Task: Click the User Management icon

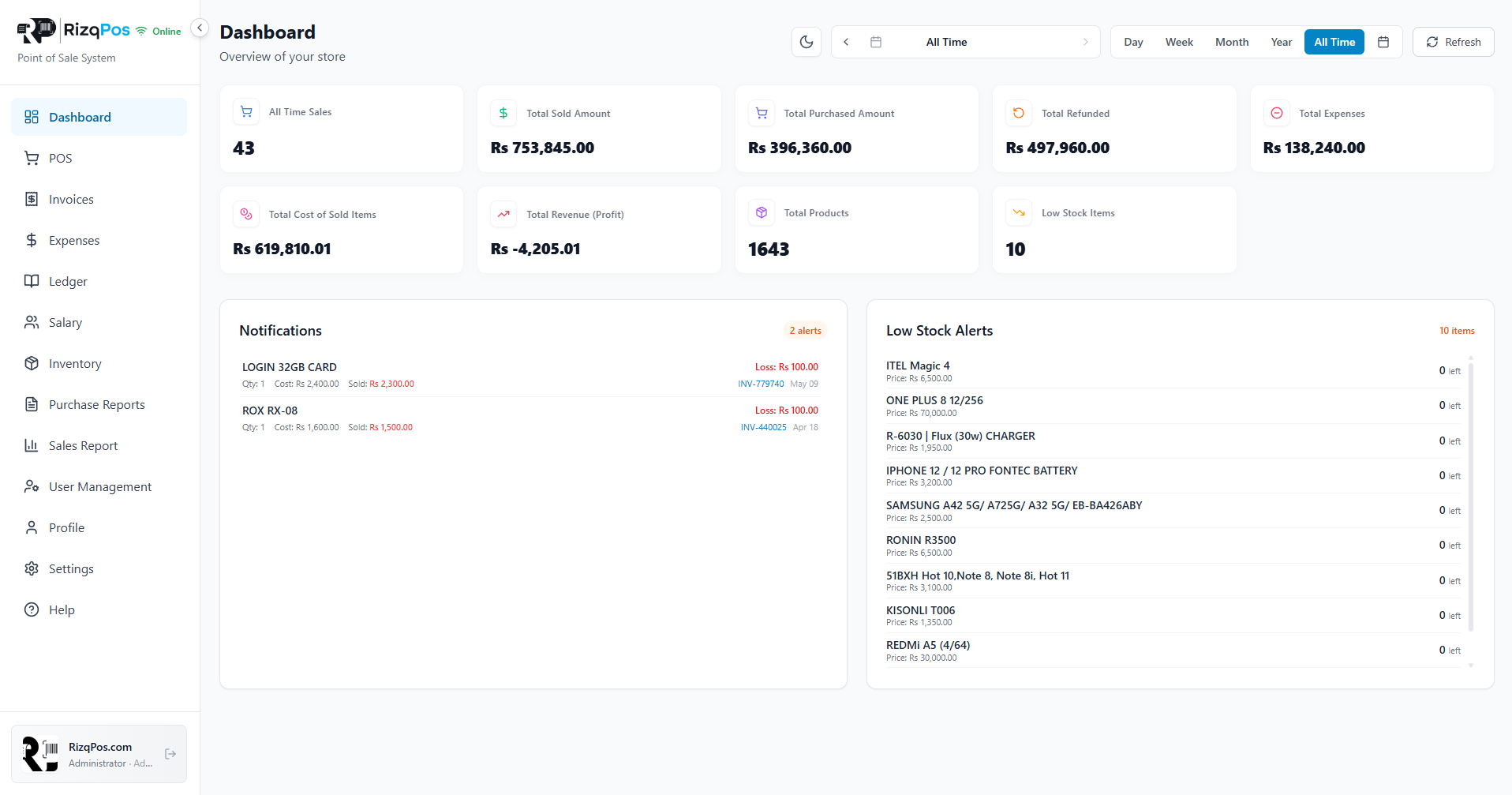Action: click(x=32, y=486)
